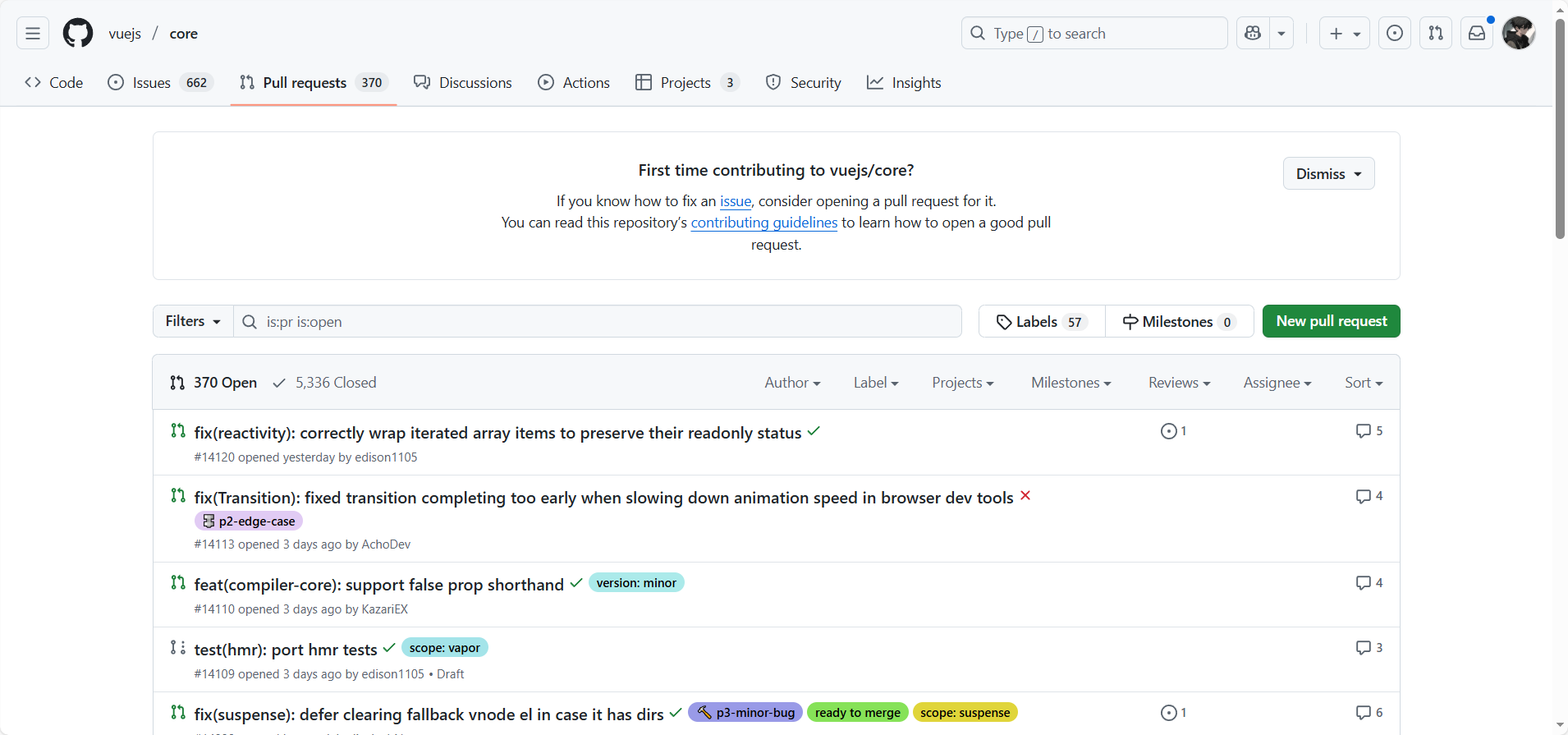Open the issues icon in header

(x=1395, y=34)
